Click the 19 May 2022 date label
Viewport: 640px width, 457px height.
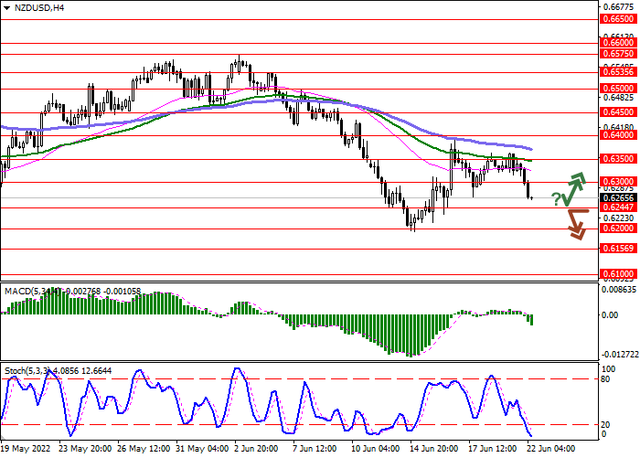point(27,449)
